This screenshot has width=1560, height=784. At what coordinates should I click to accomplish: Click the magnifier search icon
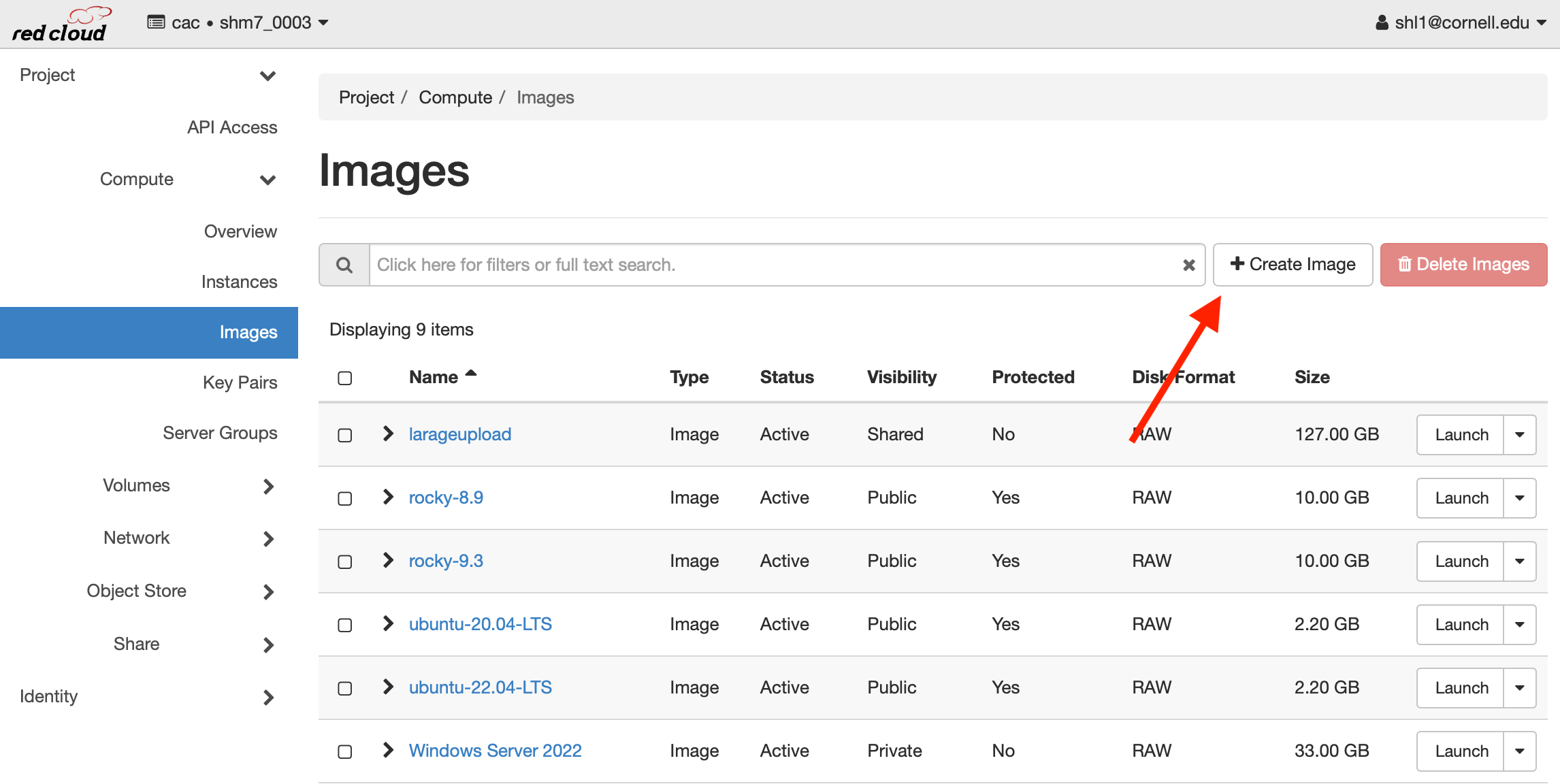point(344,265)
